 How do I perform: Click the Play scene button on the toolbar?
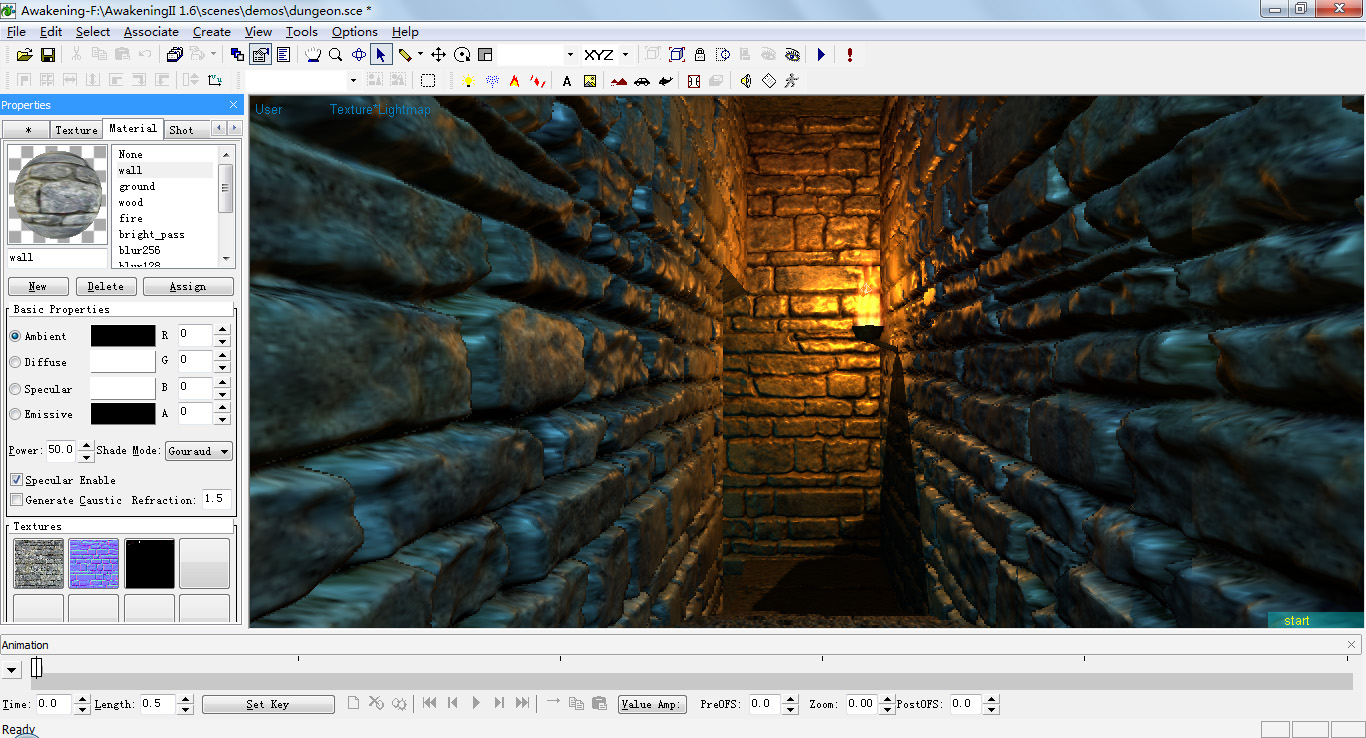(x=820, y=55)
